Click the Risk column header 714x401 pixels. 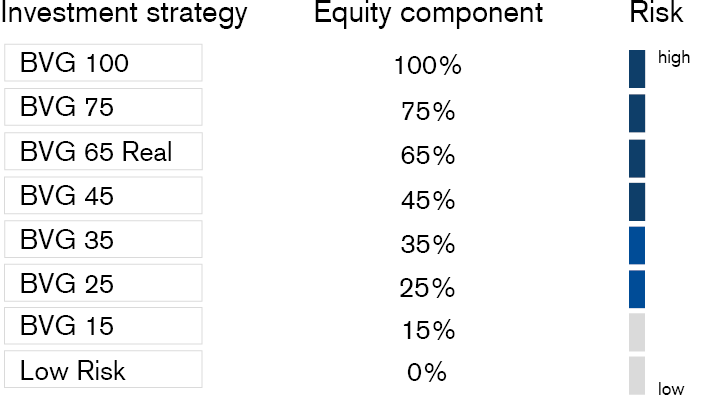[656, 13]
